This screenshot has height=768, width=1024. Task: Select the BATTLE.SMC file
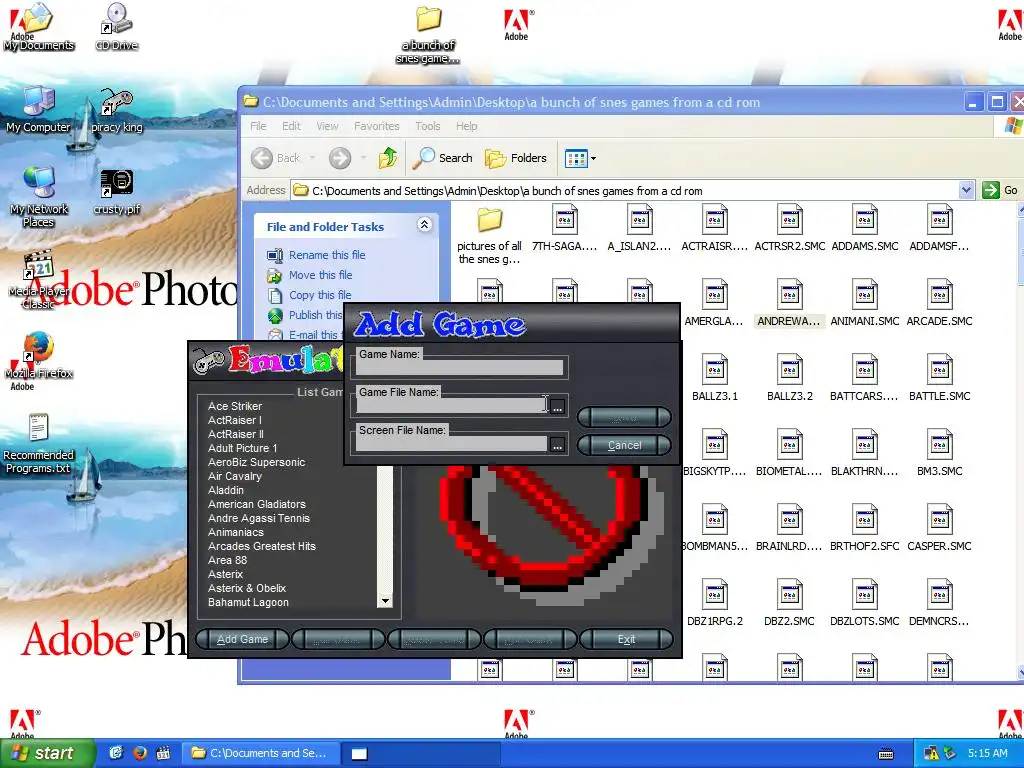(939, 378)
